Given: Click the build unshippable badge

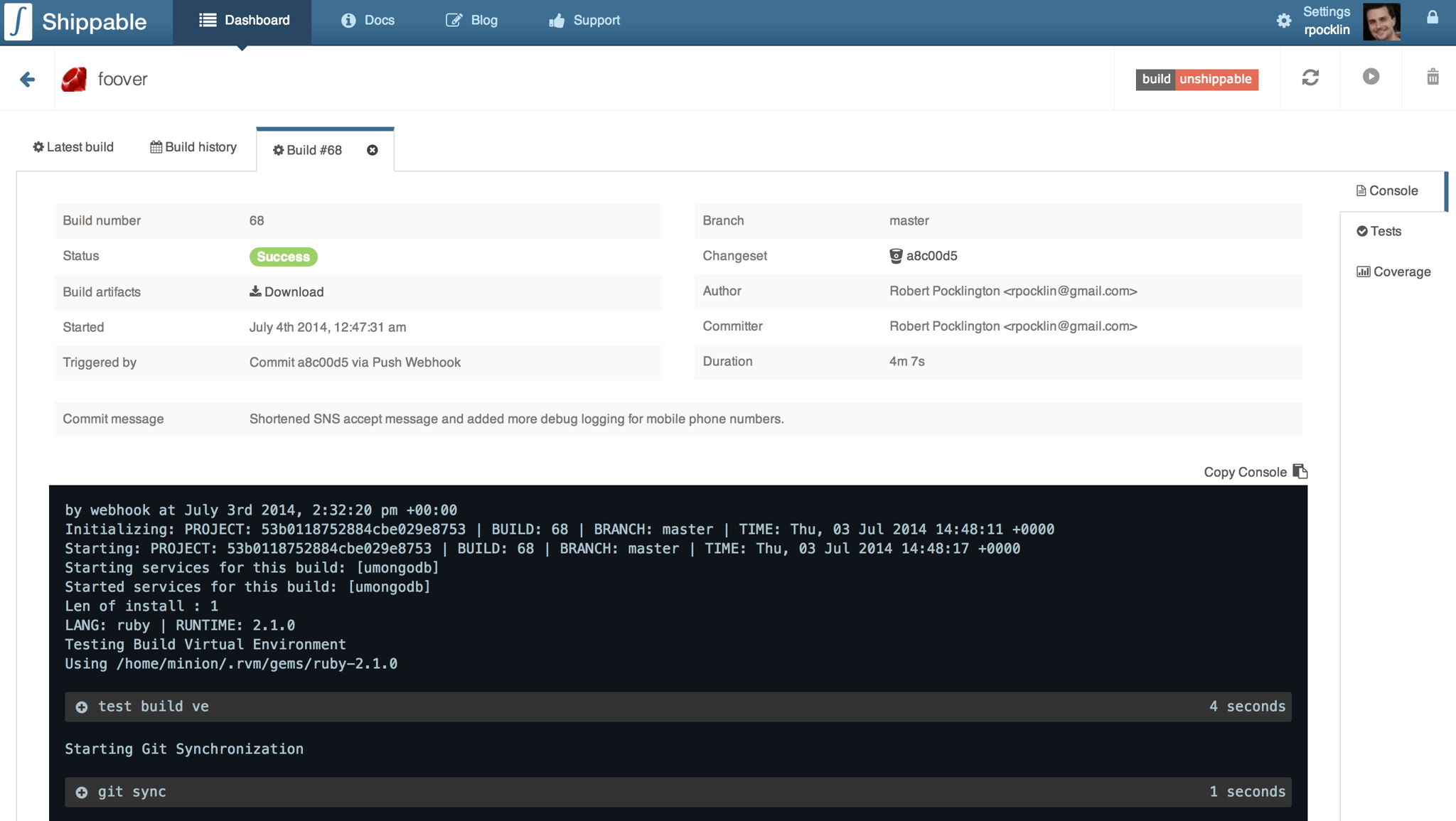Looking at the screenshot, I should [x=1197, y=79].
